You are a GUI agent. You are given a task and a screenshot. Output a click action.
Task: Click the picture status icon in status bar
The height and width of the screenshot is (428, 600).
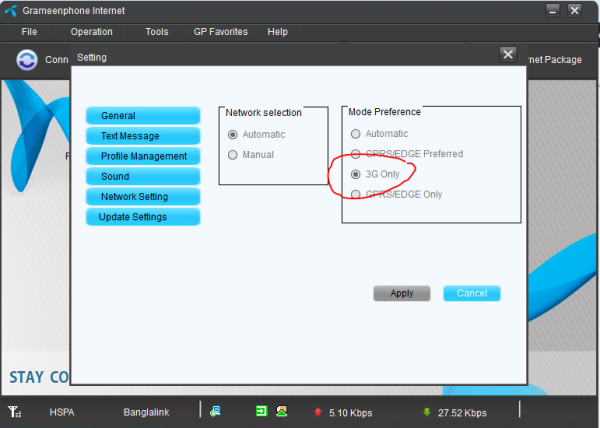coord(282,411)
